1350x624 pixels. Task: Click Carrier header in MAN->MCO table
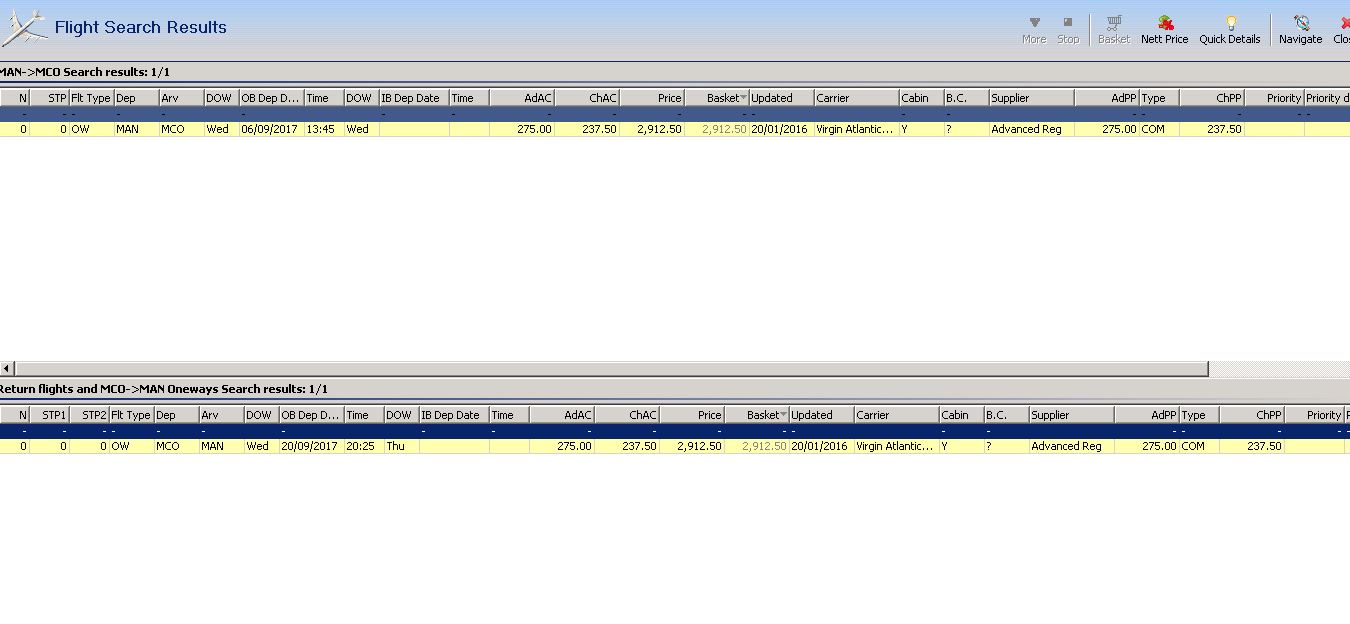coord(856,98)
